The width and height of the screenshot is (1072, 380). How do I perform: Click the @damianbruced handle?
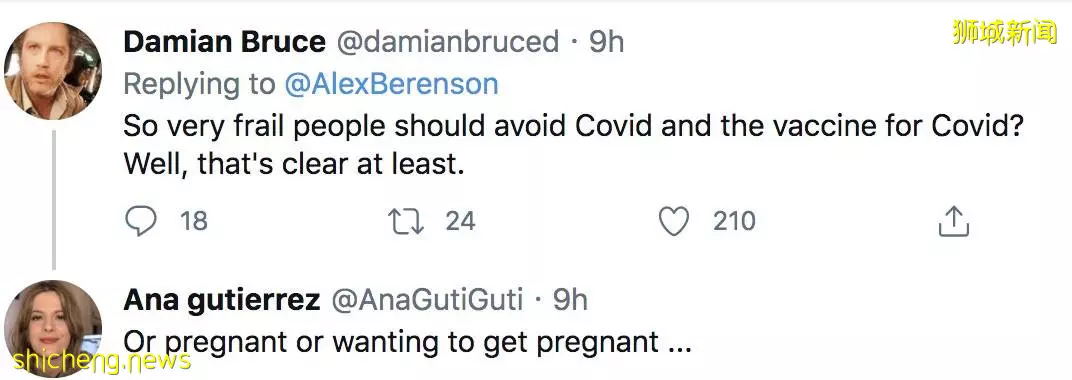coord(448,42)
